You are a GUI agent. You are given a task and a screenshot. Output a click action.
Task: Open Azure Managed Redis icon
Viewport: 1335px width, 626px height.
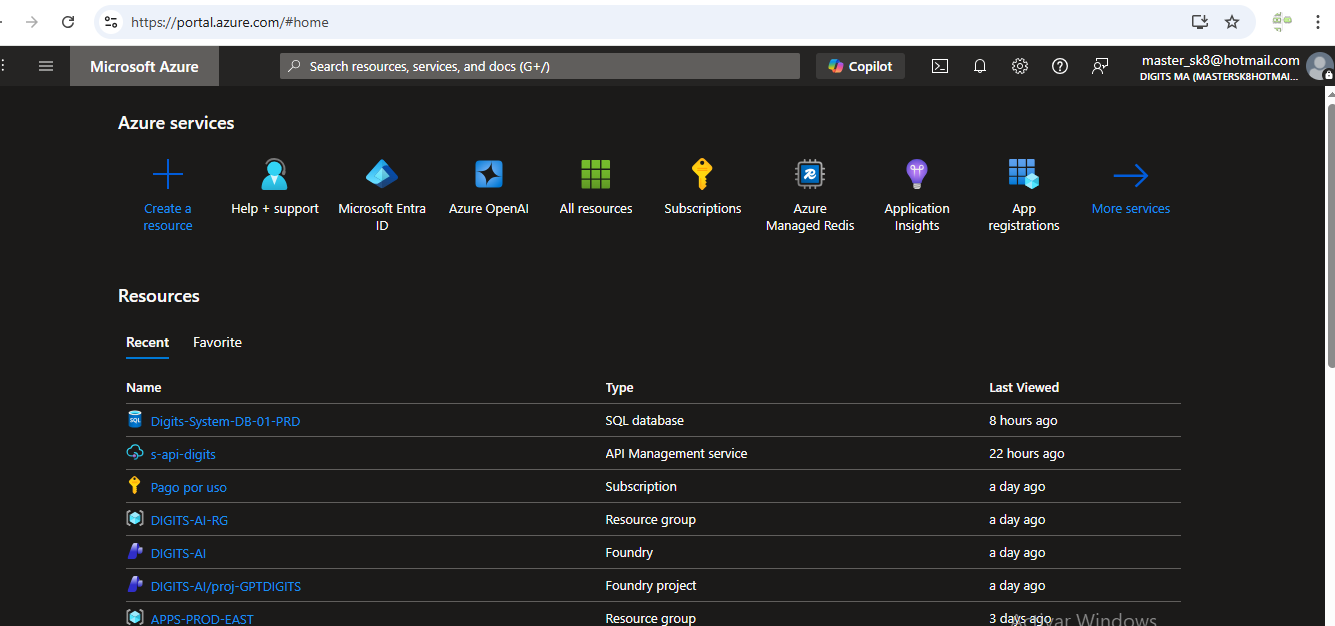pyautogui.click(x=810, y=175)
